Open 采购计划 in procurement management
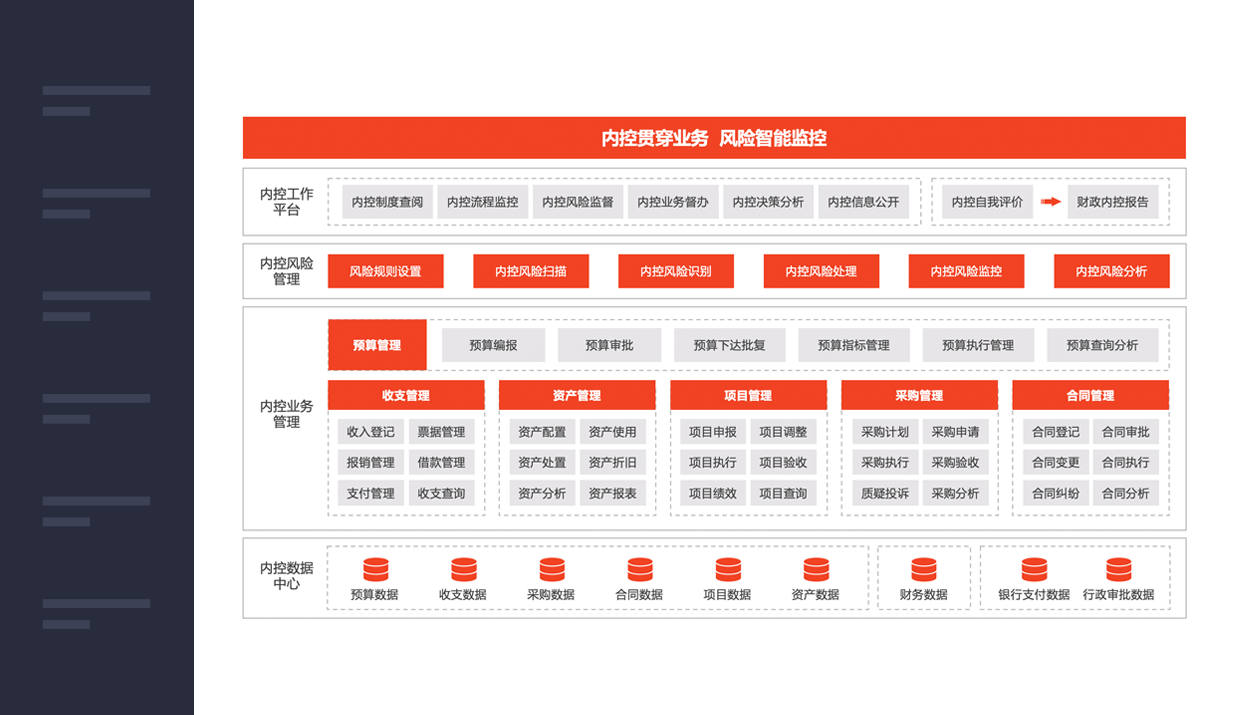 pos(884,432)
